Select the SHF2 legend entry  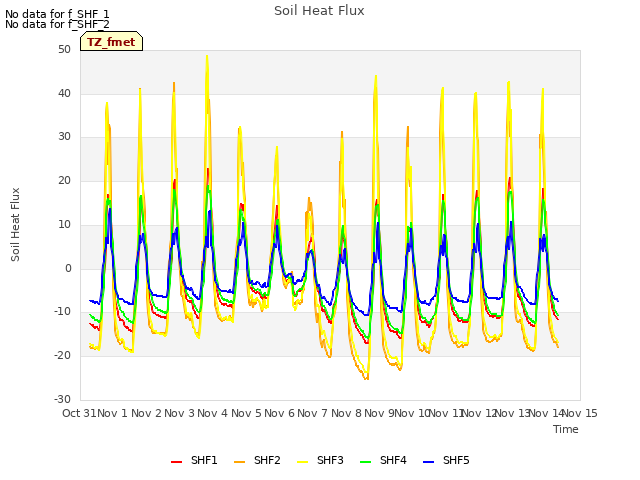(x=257, y=460)
